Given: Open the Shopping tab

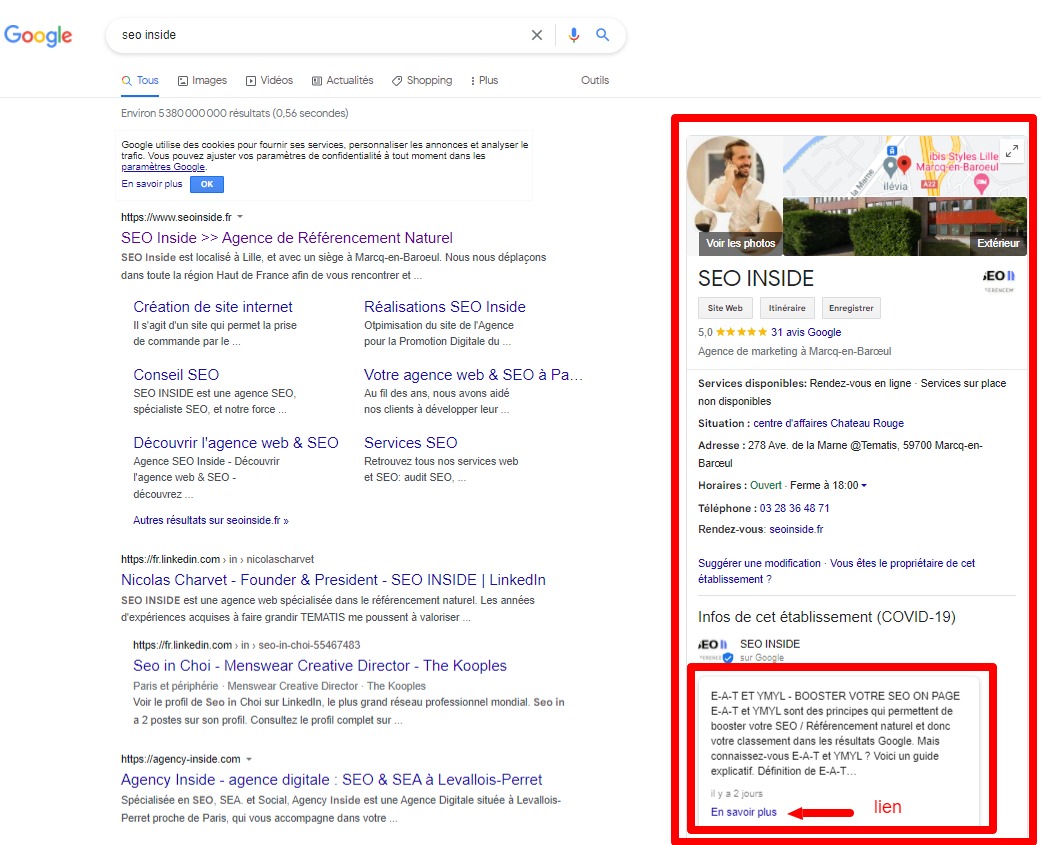Looking at the screenshot, I should click(422, 80).
